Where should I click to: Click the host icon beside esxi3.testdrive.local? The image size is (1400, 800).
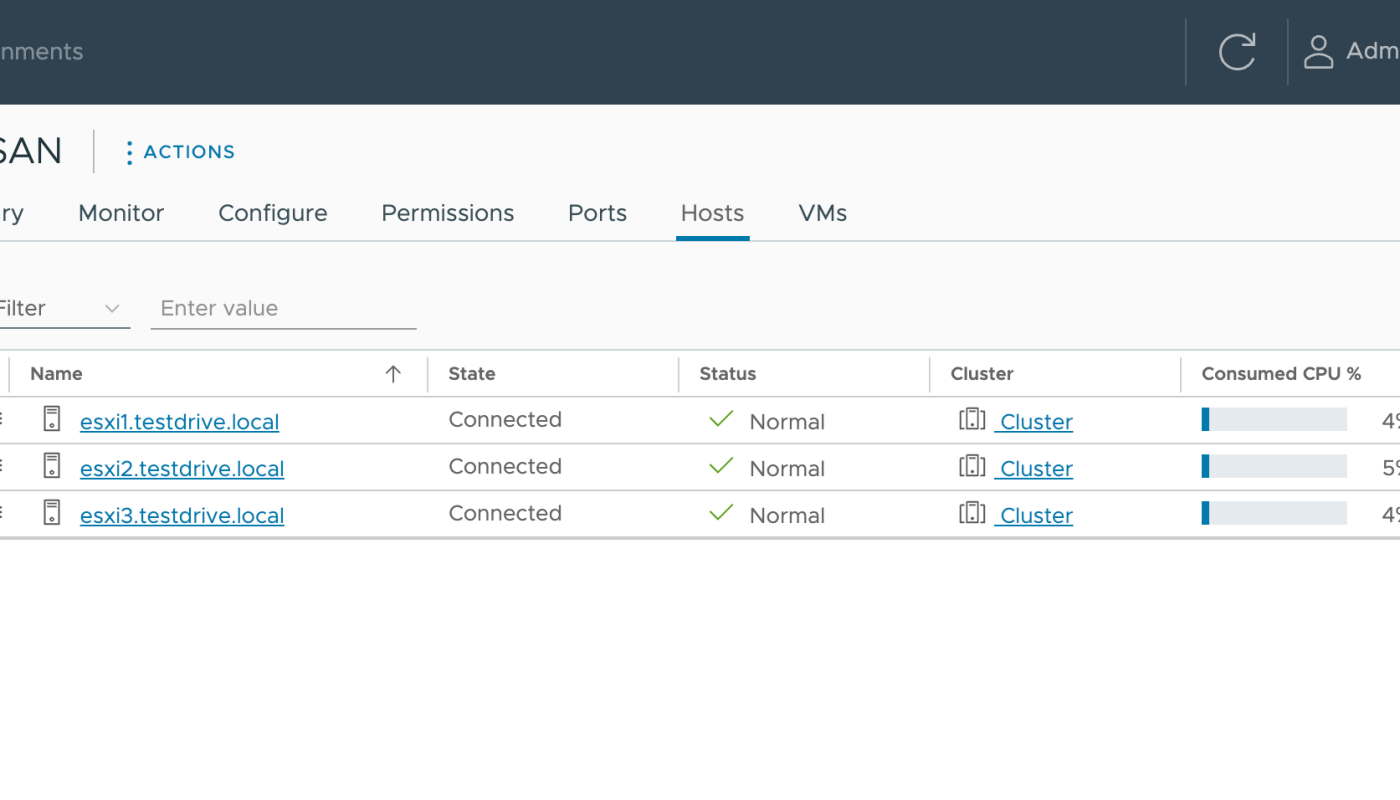tap(52, 513)
